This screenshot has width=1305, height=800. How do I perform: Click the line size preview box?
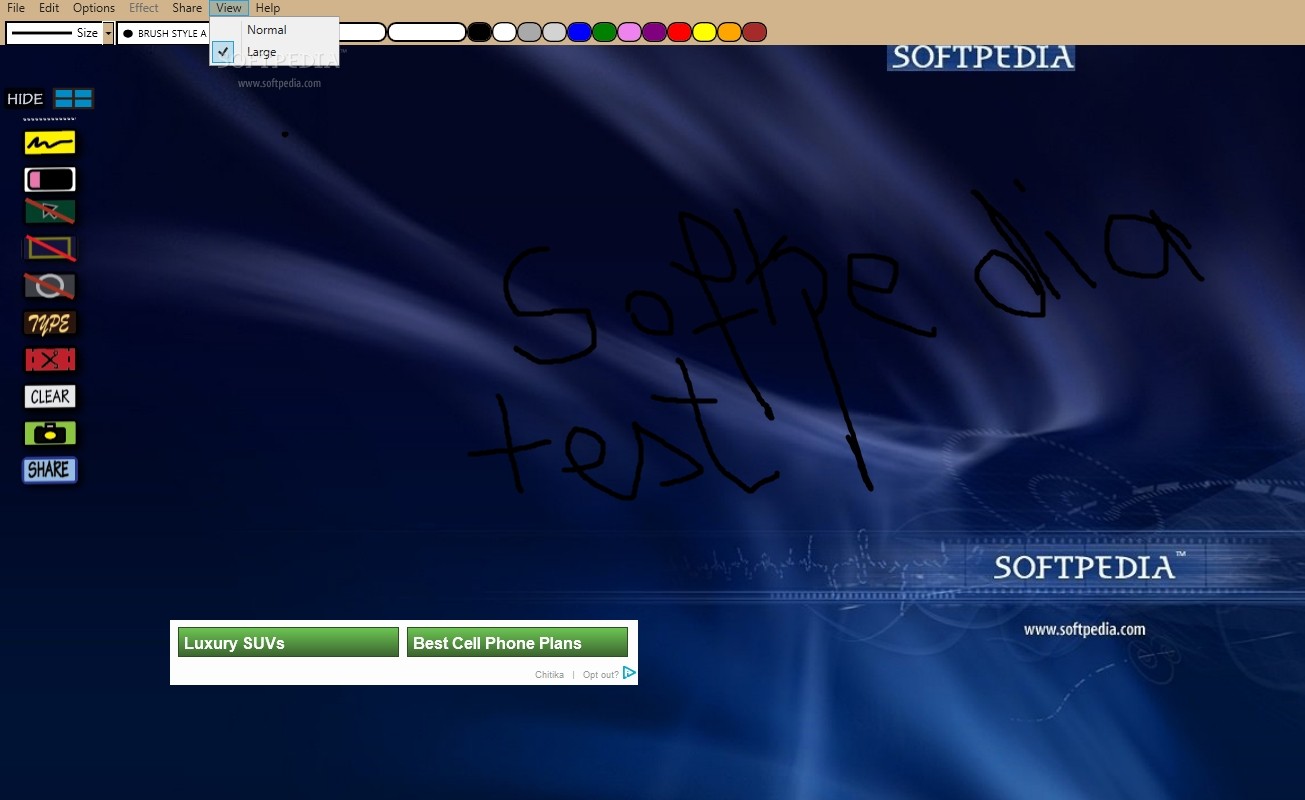point(54,33)
